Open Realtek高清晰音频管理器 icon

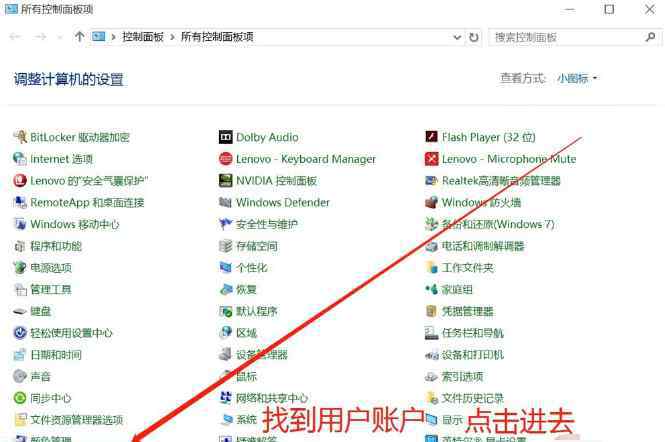(x=432, y=181)
